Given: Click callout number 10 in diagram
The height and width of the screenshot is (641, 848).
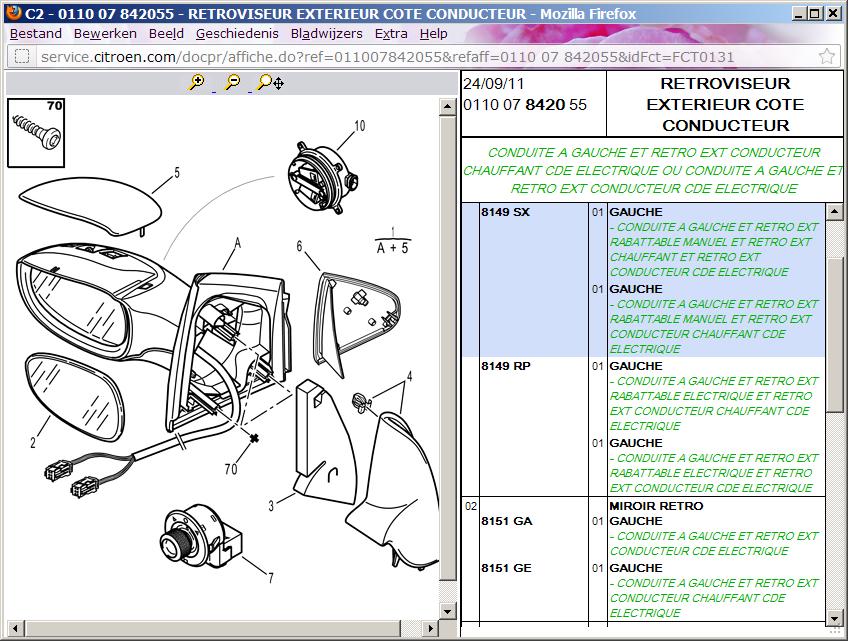Looking at the screenshot, I should [x=360, y=126].
